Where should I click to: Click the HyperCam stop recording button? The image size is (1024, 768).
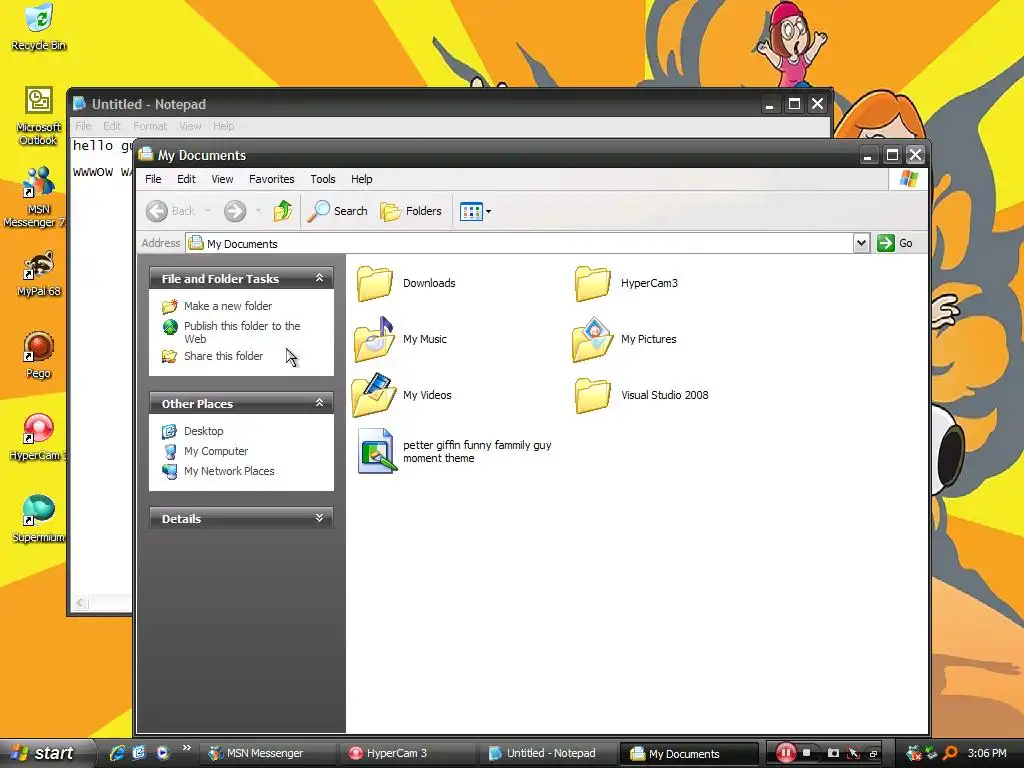(807, 753)
